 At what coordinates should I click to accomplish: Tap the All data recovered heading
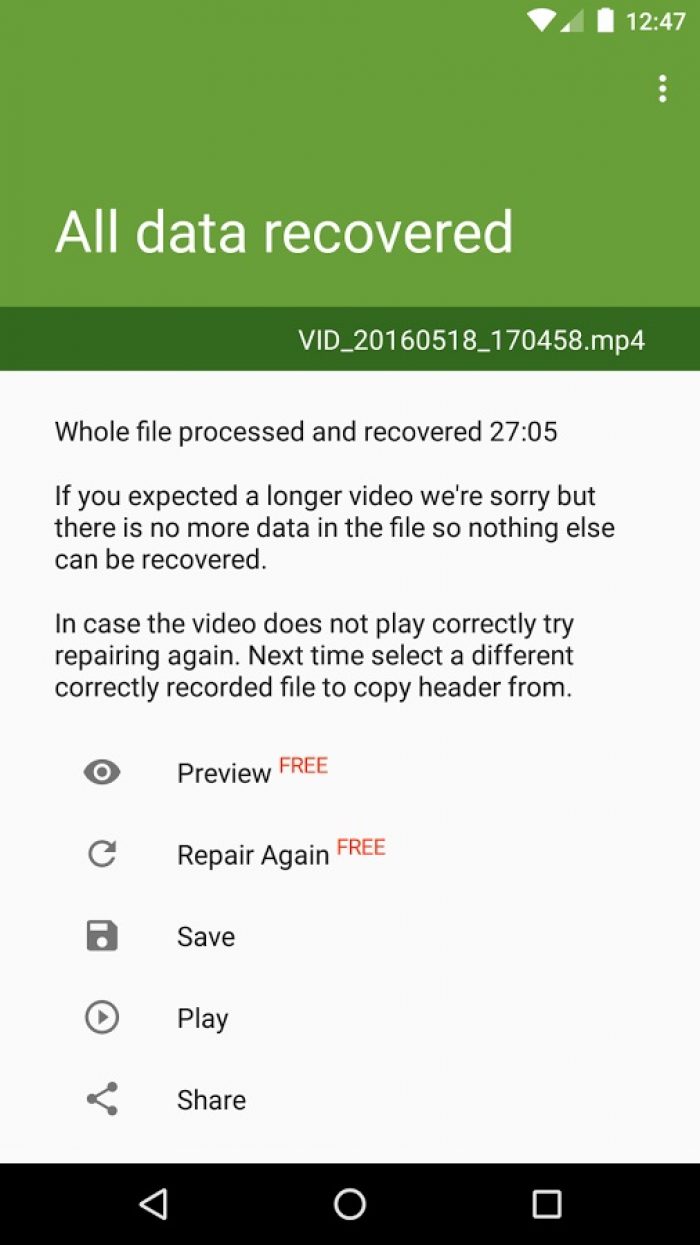(284, 232)
